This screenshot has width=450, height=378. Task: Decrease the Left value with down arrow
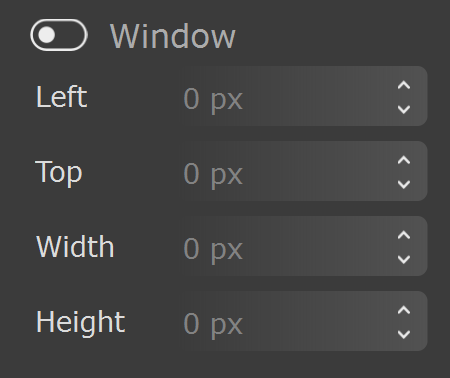pyautogui.click(x=404, y=109)
